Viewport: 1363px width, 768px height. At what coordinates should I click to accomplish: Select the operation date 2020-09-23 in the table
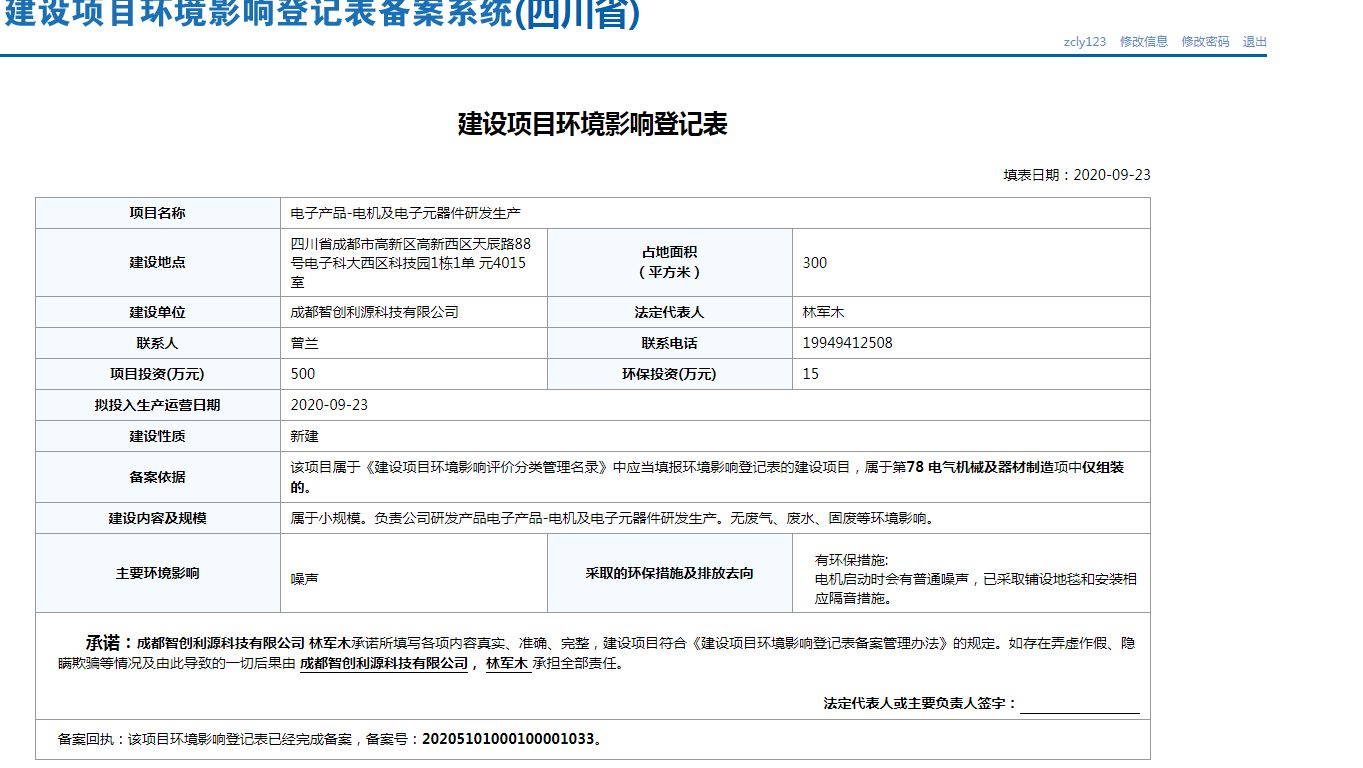click(330, 405)
